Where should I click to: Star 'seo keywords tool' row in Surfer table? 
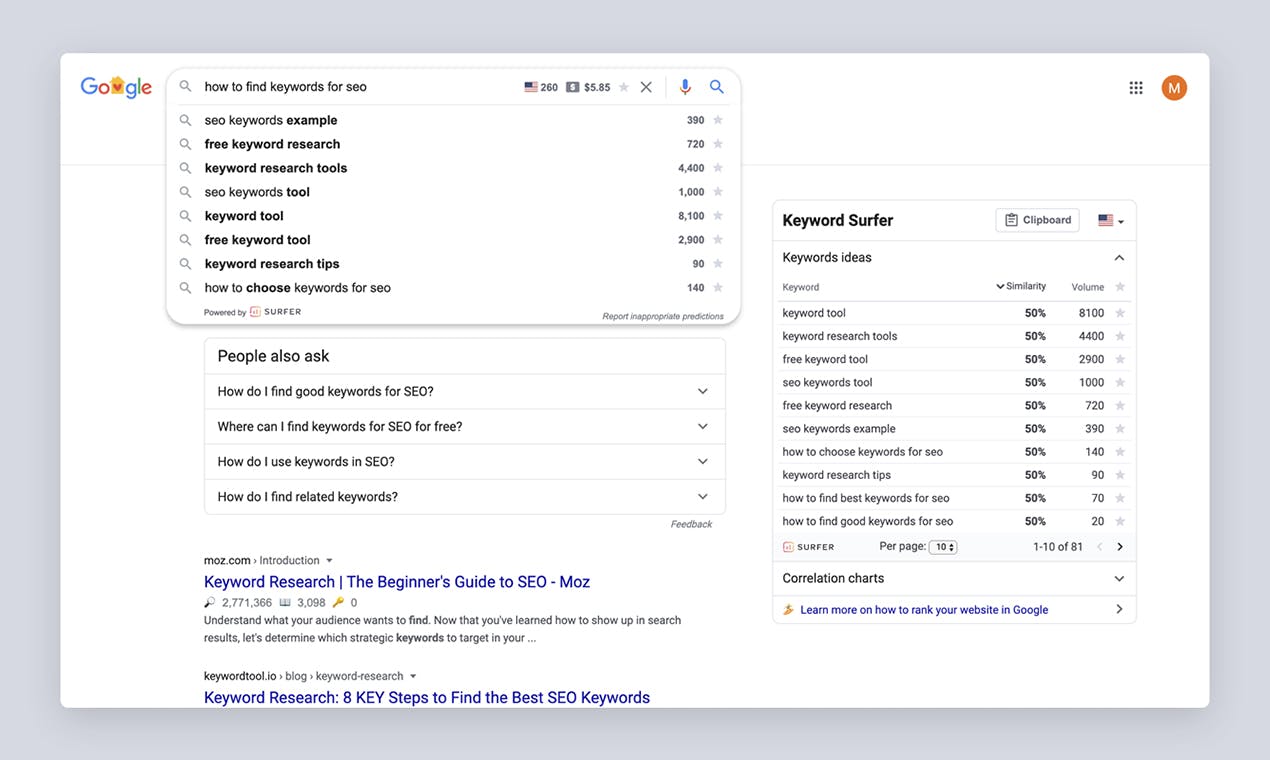point(1120,382)
